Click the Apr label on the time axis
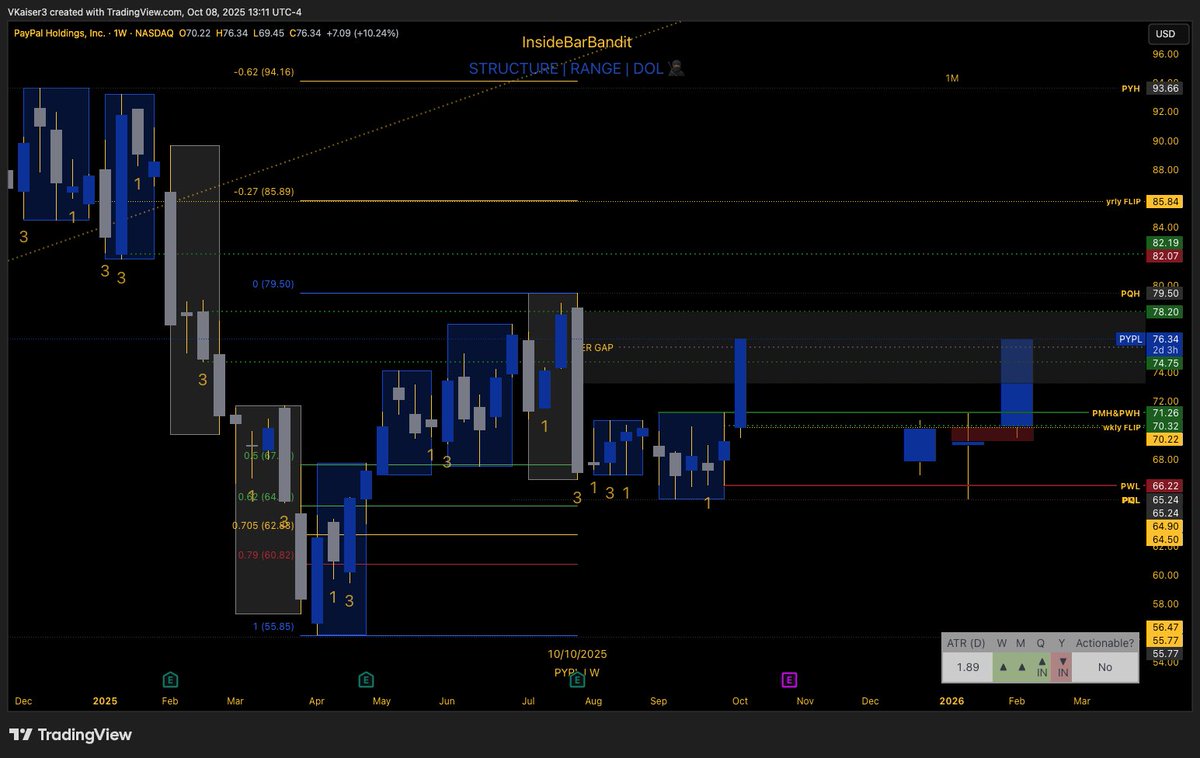This screenshot has height=758, width=1200. coord(317,702)
